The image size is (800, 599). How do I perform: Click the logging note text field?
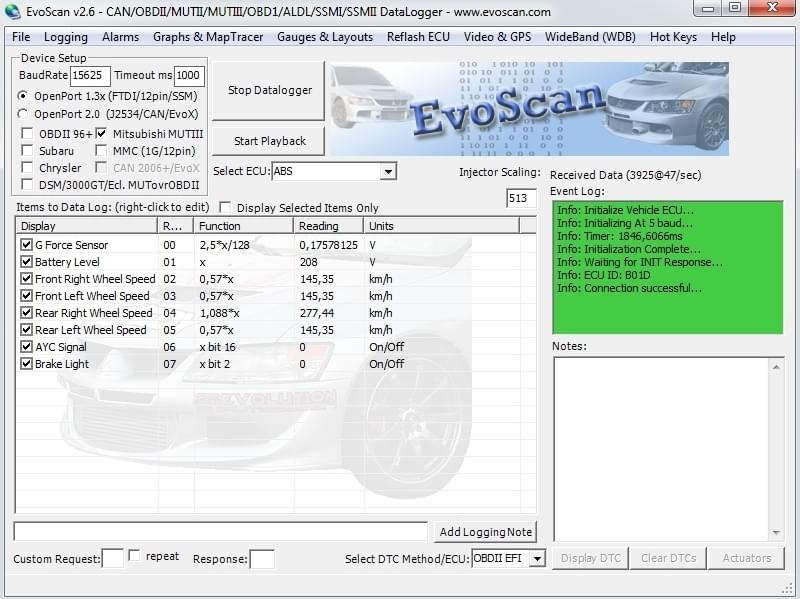tap(220, 531)
